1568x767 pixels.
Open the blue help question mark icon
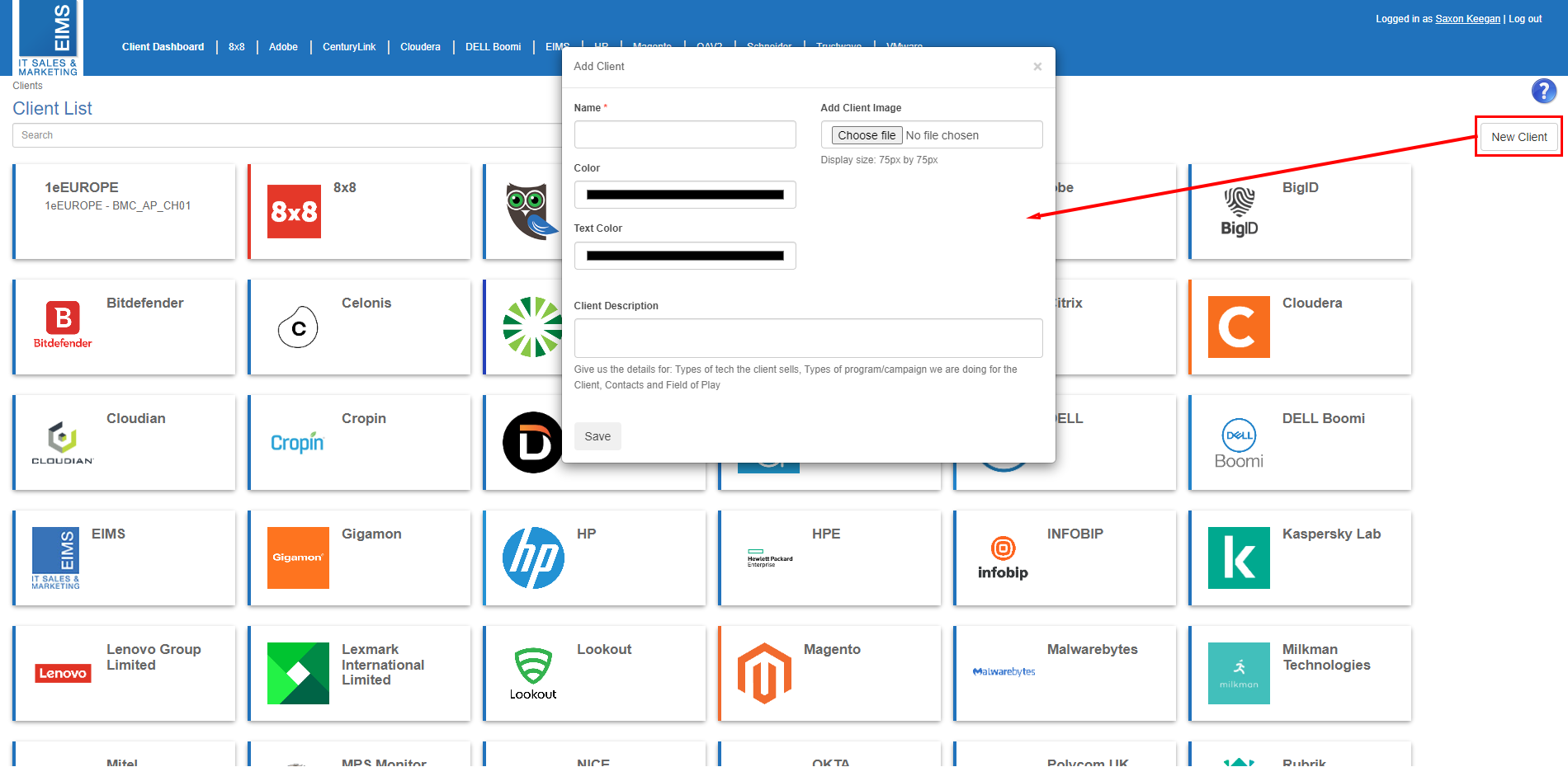tap(1543, 91)
